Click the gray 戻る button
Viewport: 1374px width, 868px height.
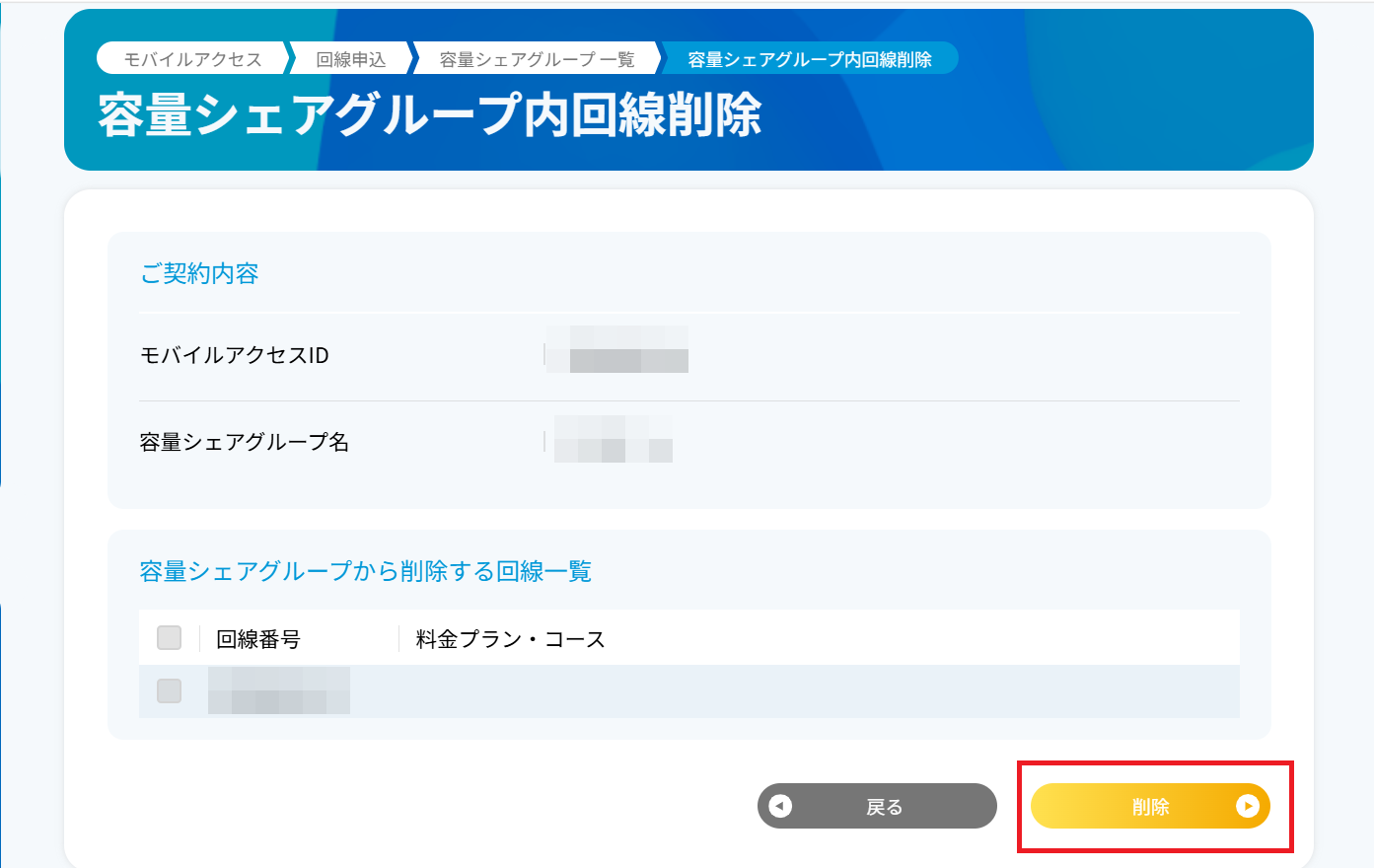877,806
